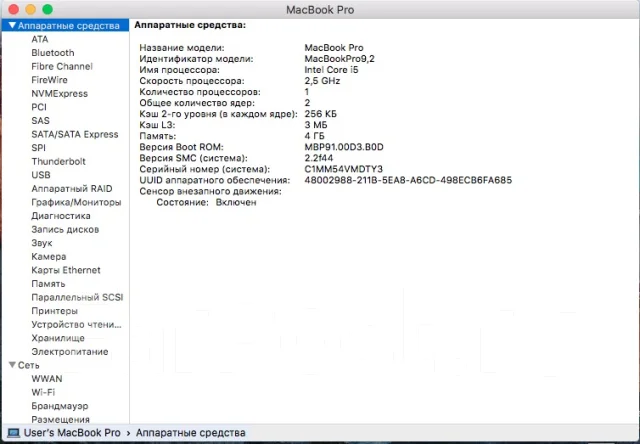
Task: Click SMC version 2.2f44
Action: [x=318, y=158]
